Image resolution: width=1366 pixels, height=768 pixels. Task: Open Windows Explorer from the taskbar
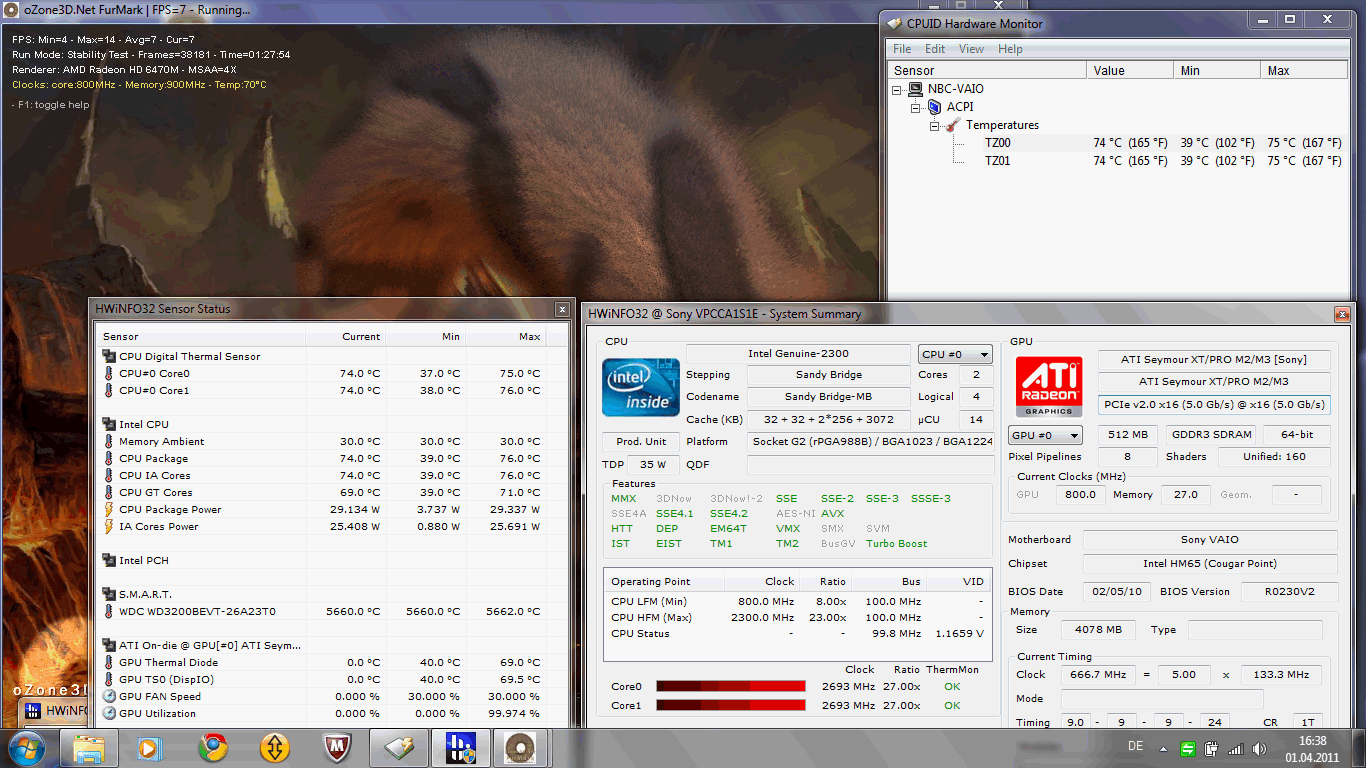coord(89,747)
